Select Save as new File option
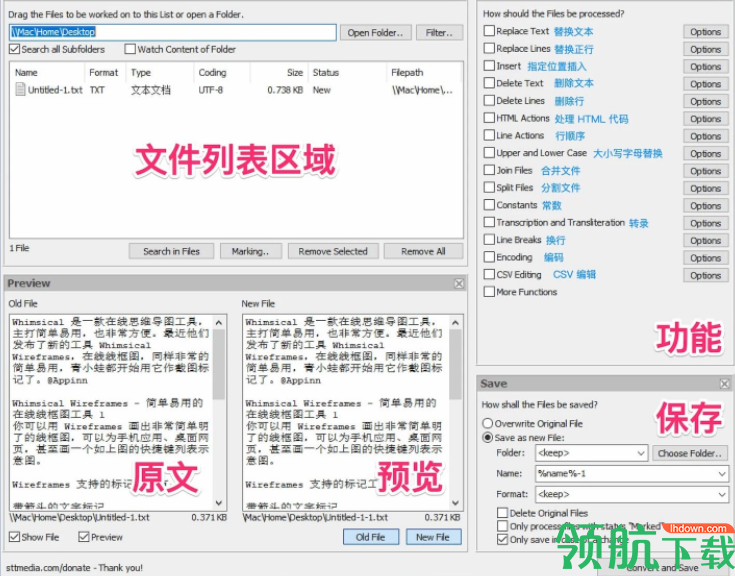This screenshot has height=576, width=735. pos(488,438)
